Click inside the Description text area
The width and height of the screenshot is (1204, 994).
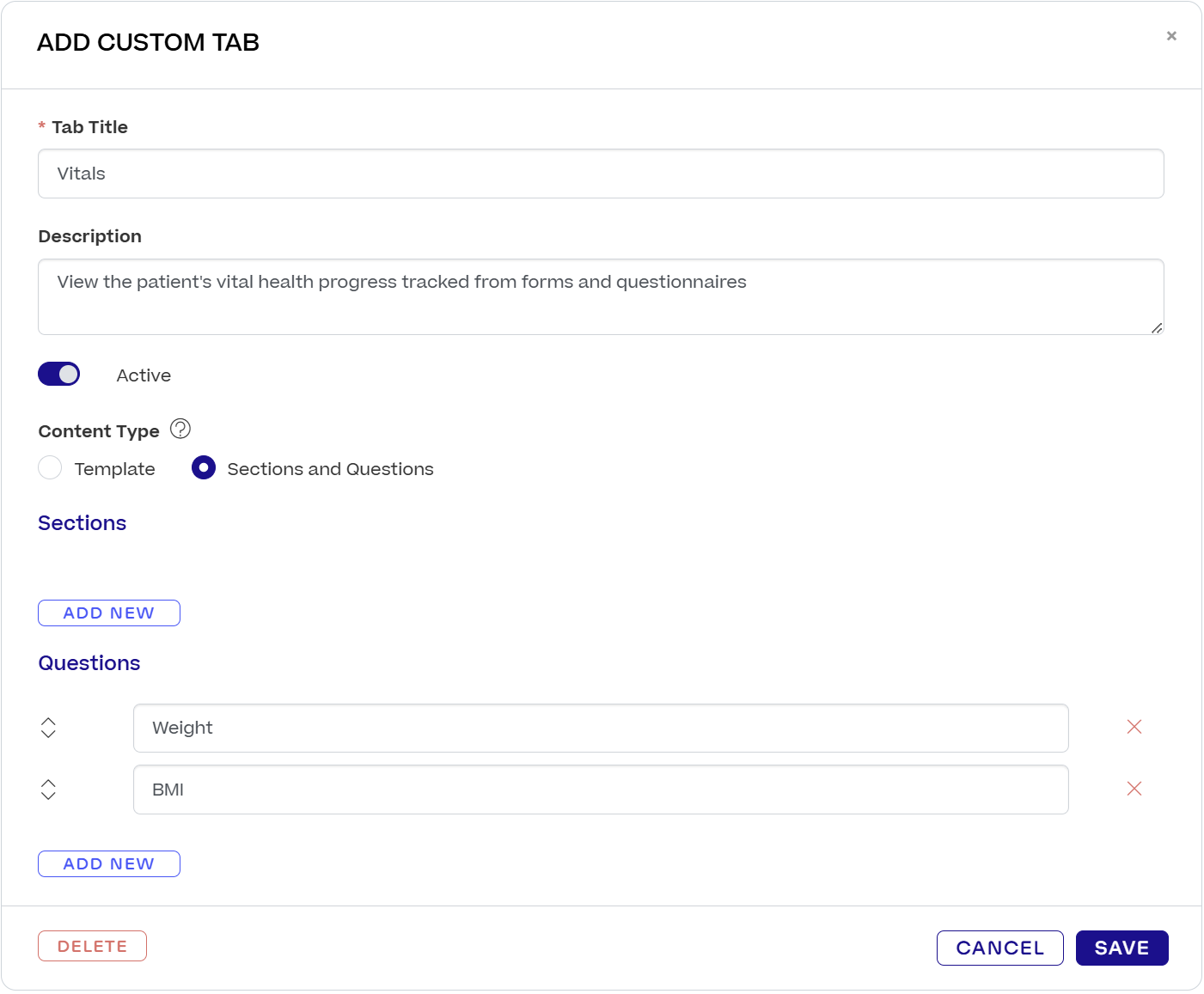click(x=600, y=296)
